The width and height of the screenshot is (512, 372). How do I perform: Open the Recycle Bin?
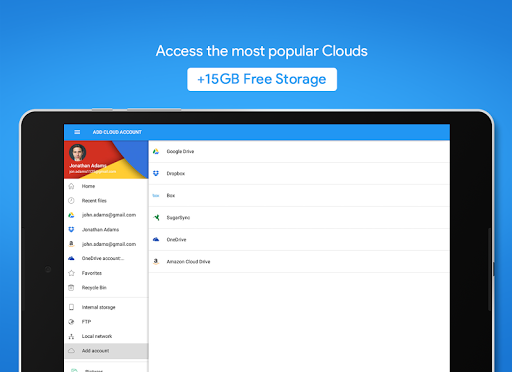point(106,287)
